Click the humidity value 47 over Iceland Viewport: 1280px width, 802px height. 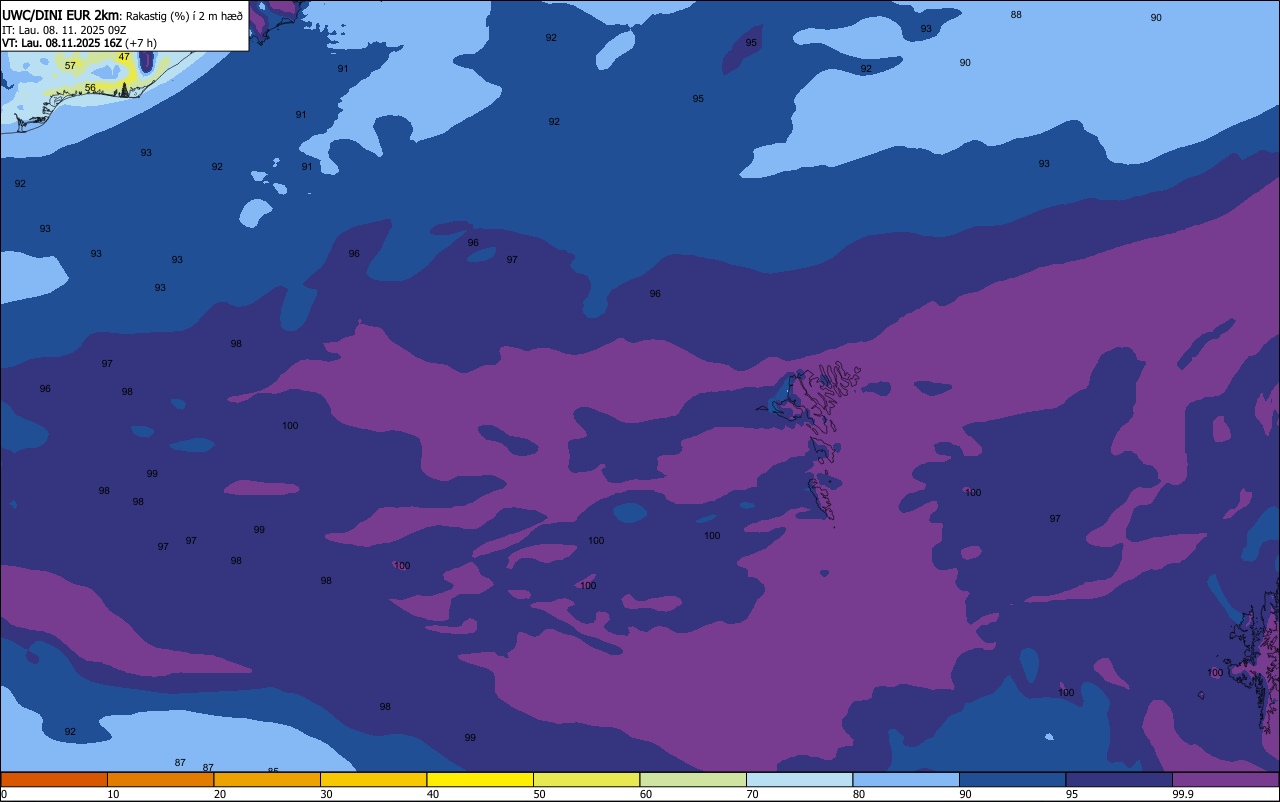click(x=124, y=57)
